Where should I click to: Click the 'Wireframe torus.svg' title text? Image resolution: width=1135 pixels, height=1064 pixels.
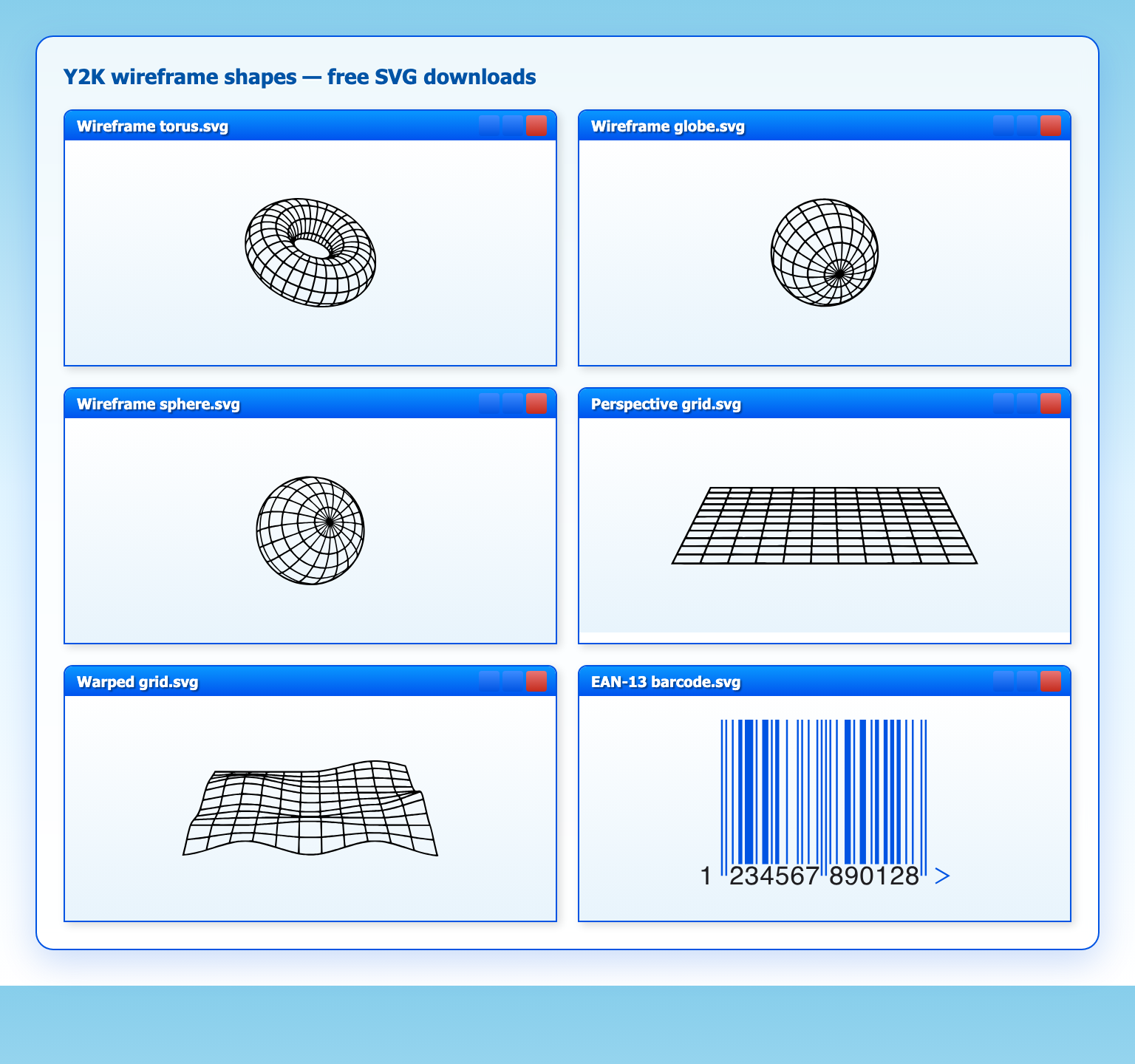click(153, 126)
